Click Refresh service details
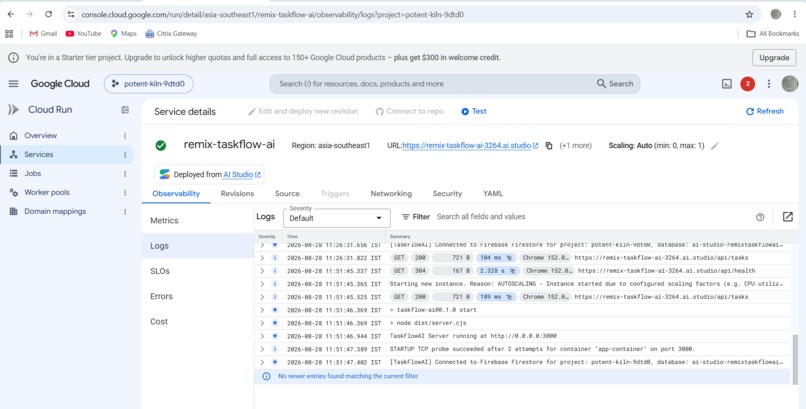The image size is (806, 409). tap(764, 111)
